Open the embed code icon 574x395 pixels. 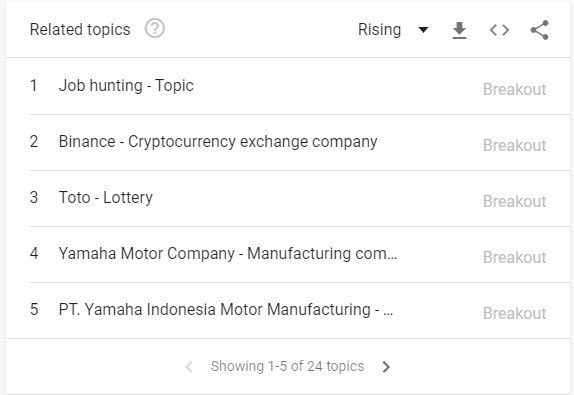click(499, 30)
